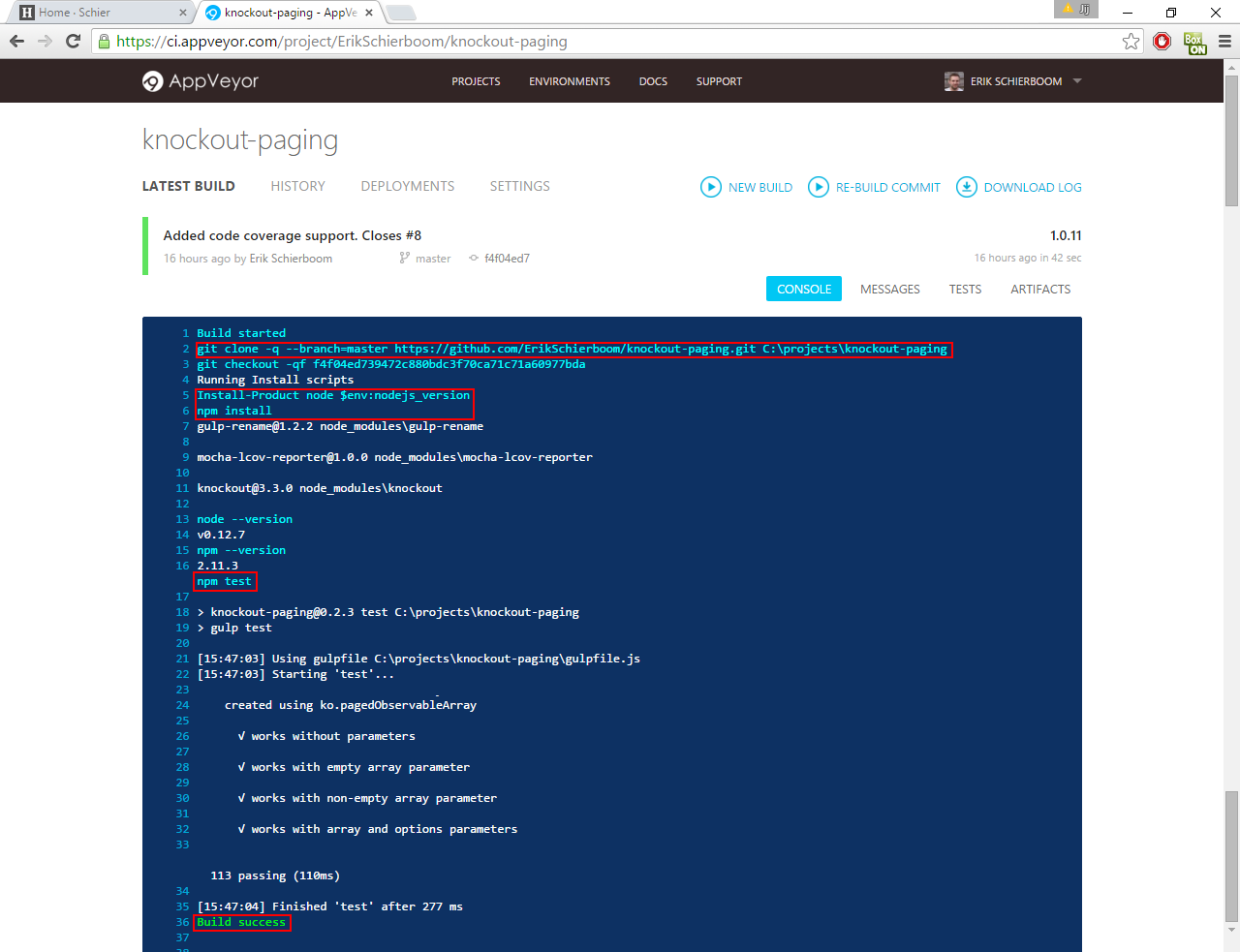Reload the page with the refresh icon

click(x=73, y=41)
